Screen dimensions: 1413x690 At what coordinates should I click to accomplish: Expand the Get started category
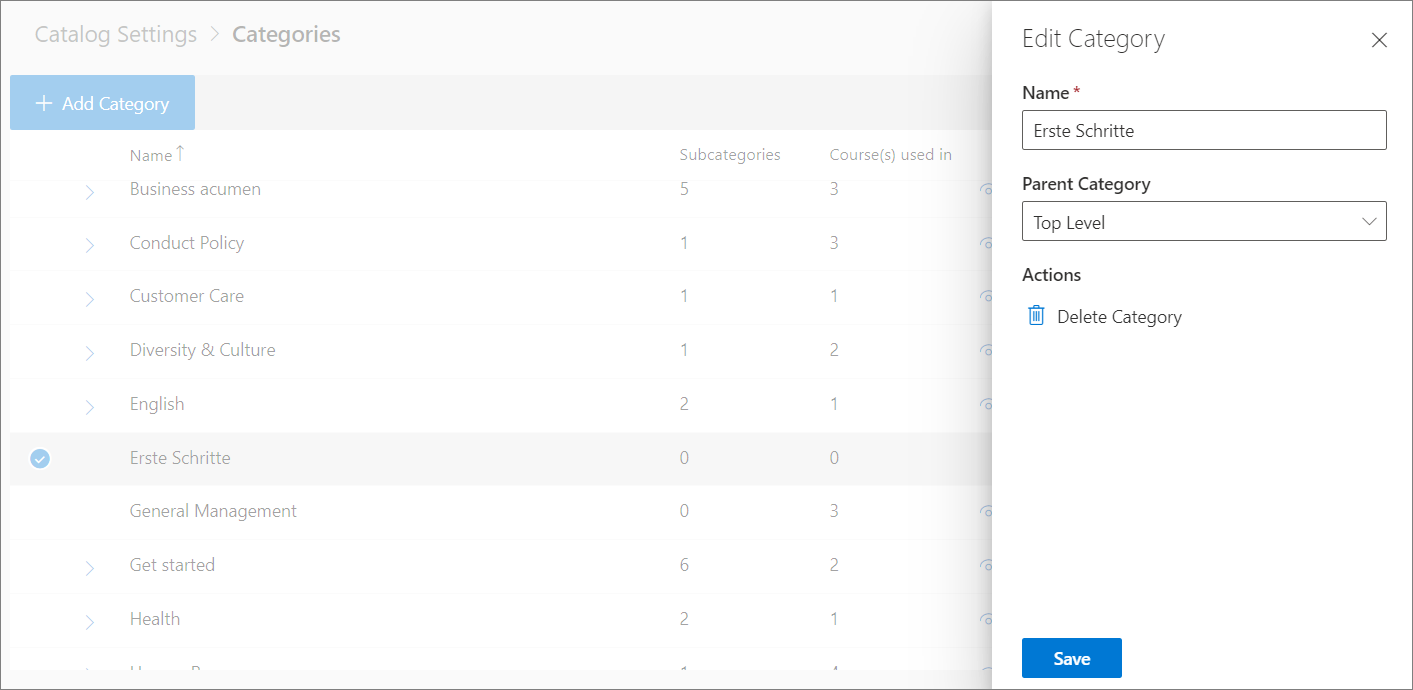89,568
